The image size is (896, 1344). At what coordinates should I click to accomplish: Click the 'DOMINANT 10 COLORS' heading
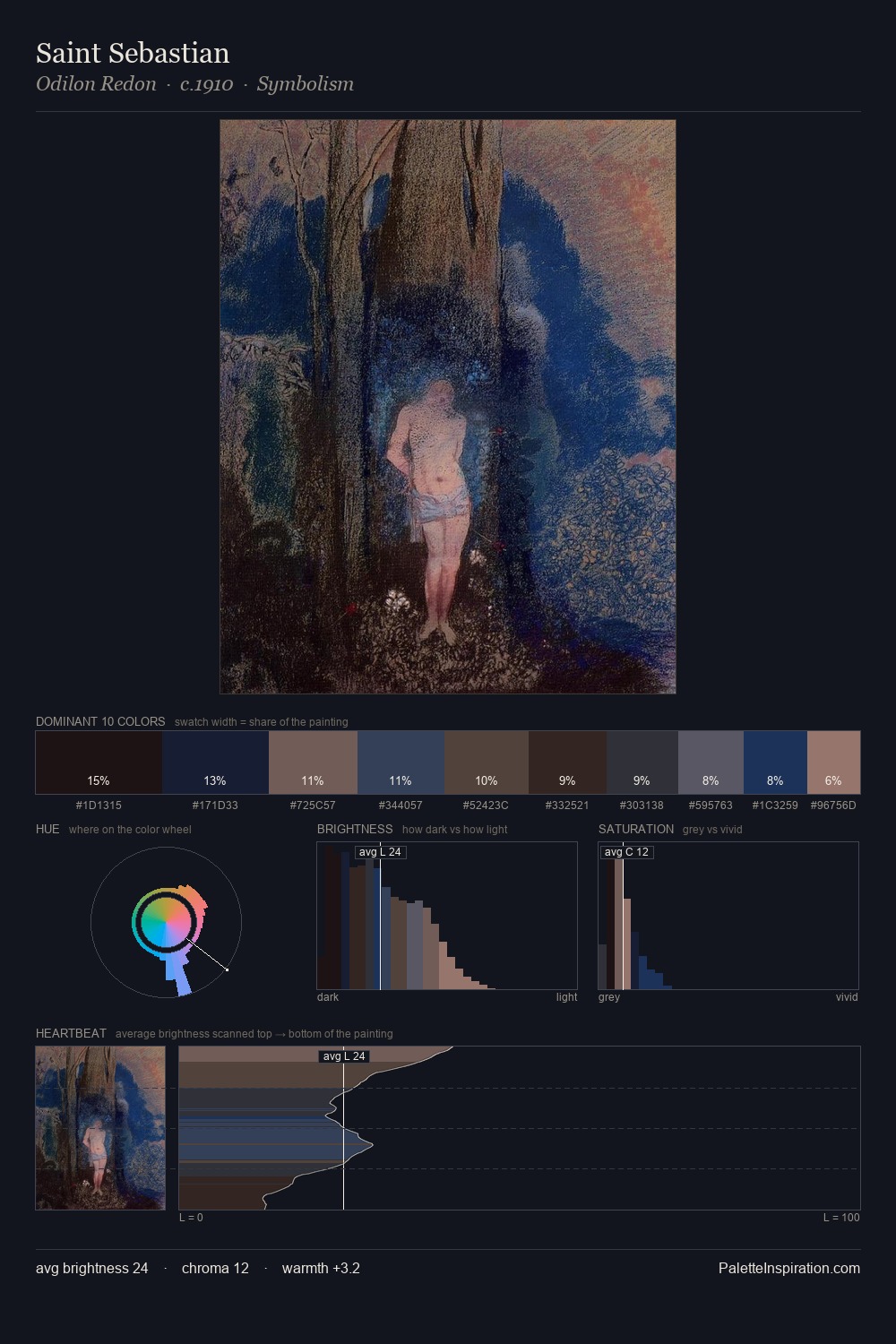(x=100, y=721)
